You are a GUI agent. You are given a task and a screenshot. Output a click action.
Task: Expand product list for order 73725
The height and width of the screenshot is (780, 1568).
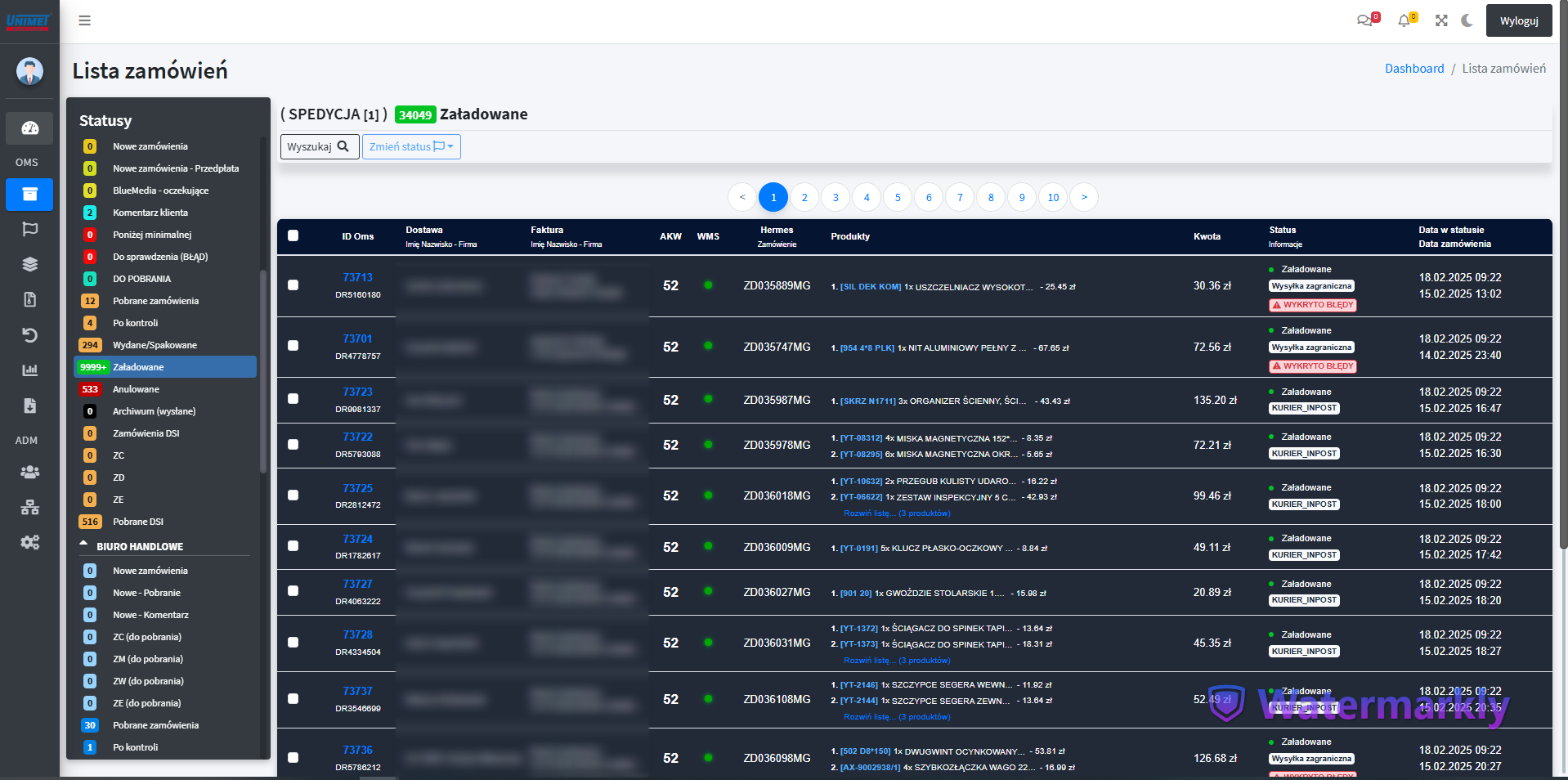pyautogui.click(x=897, y=513)
